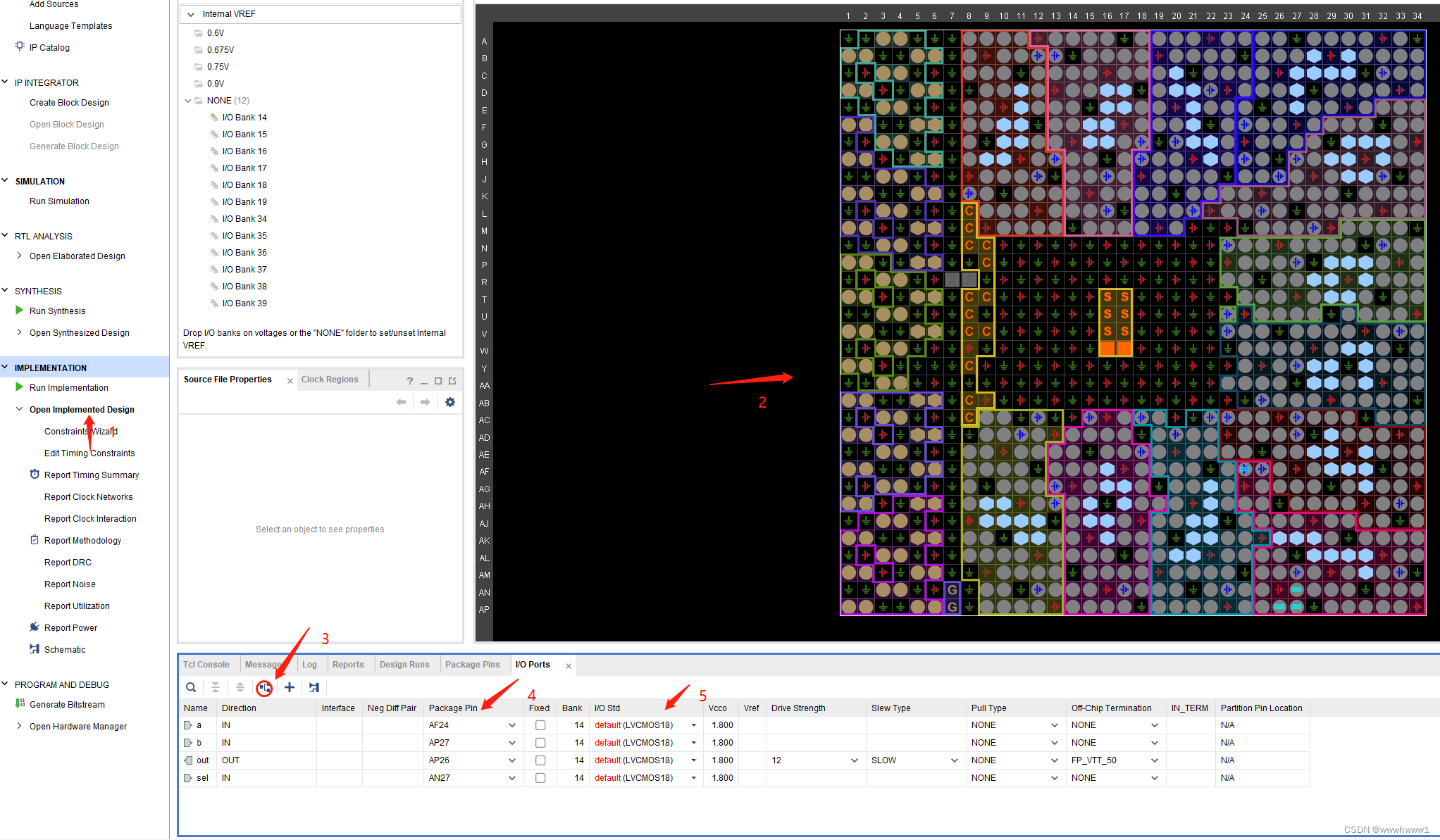1440x840 pixels.
Task: Click the help question mark icon
Action: pos(409,381)
